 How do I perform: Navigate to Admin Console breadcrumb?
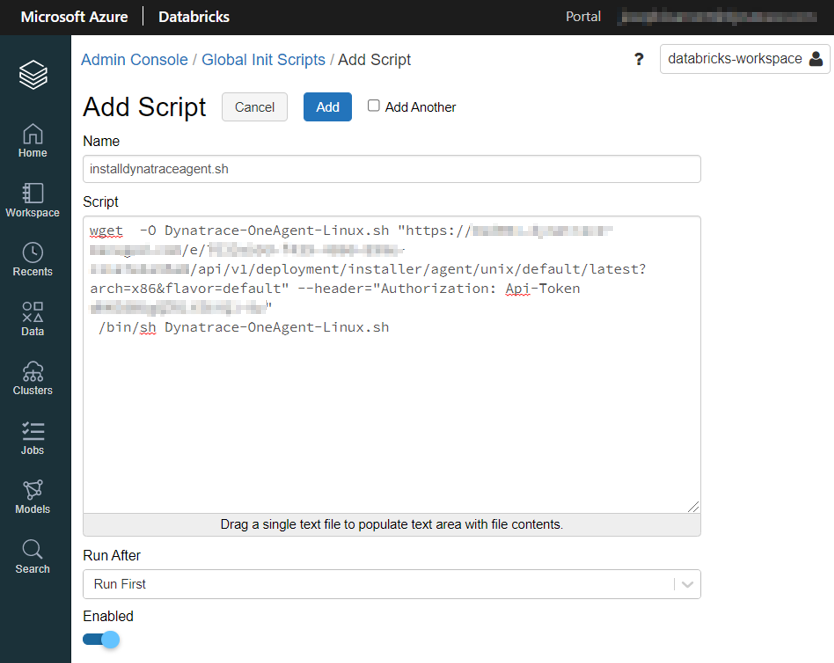[134, 60]
